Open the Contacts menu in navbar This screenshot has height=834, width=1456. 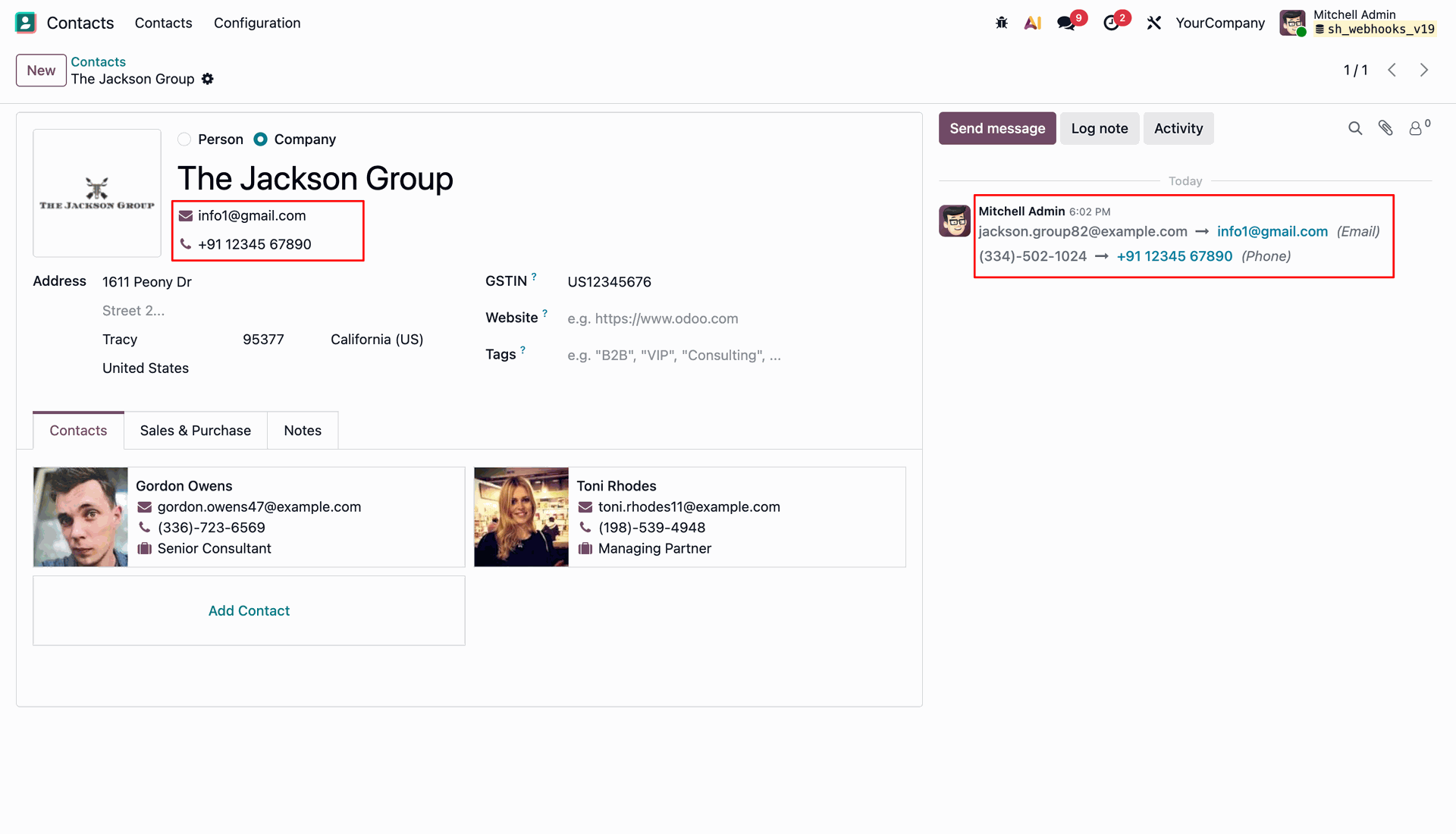(x=164, y=23)
